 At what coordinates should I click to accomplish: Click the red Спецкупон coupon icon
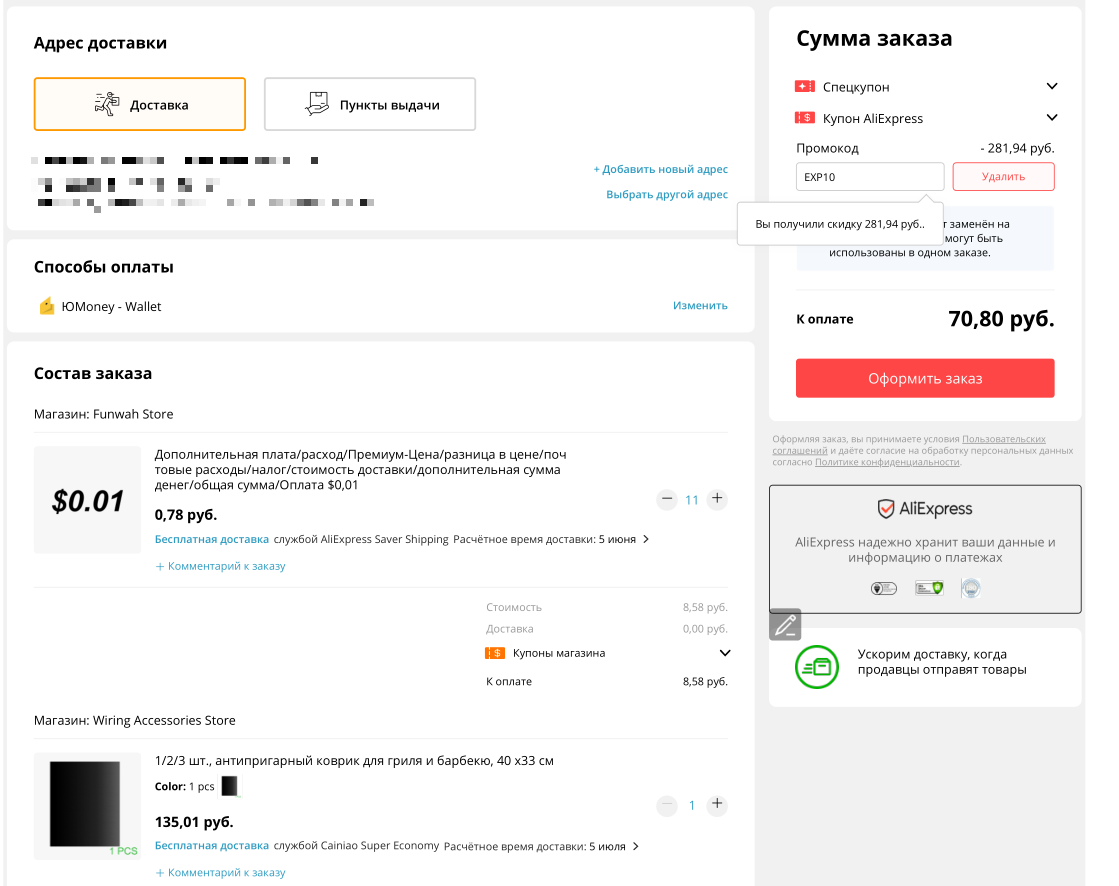pyautogui.click(x=805, y=86)
